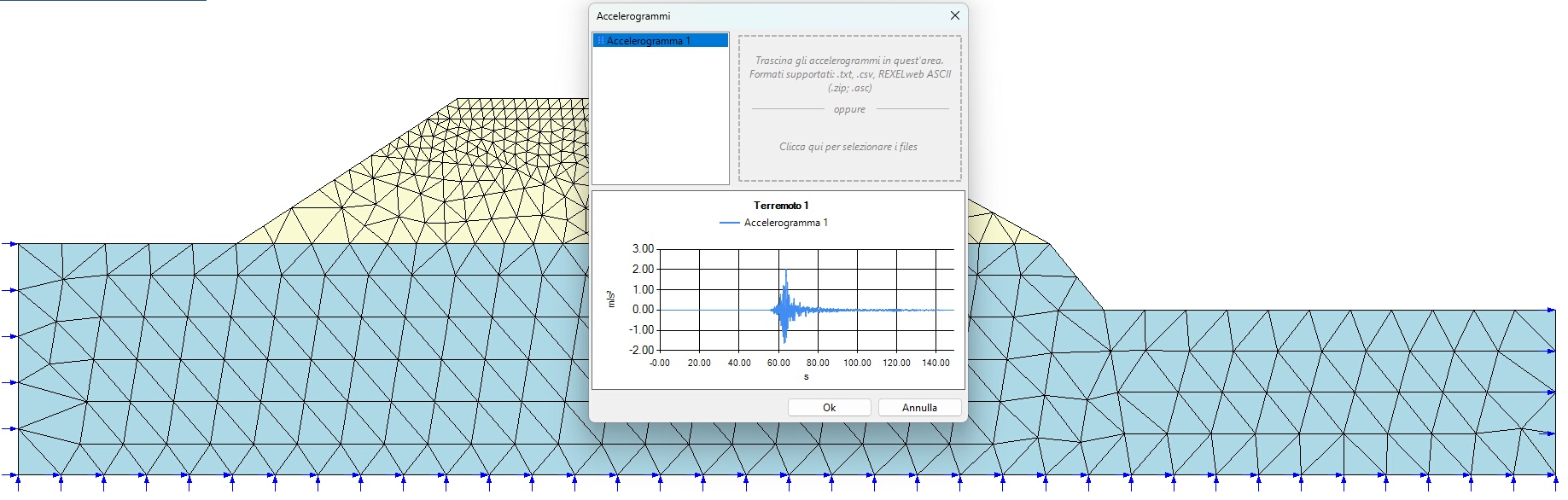Click the 60.00 label on the time axis
This screenshot has height=500, width=1568.
(x=778, y=363)
